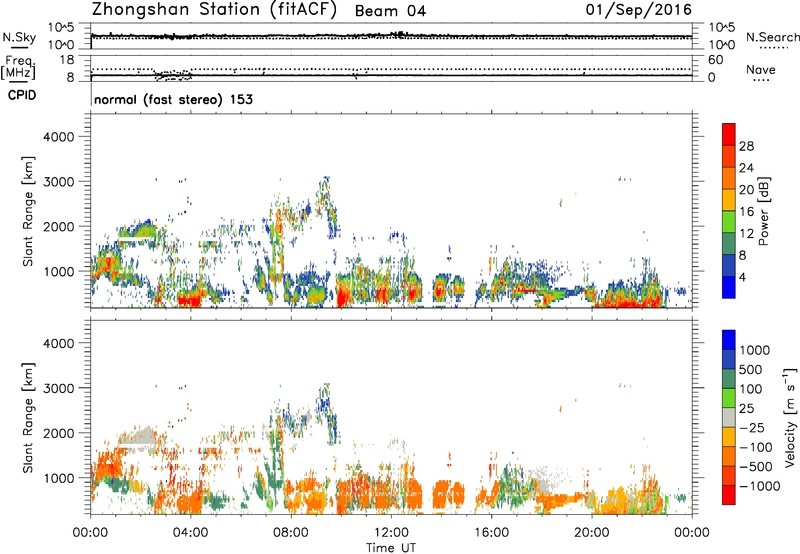Viewport: 800px width, 554px height.
Task: Select the '18' MHz frequency axis tick
Action: tap(67, 60)
